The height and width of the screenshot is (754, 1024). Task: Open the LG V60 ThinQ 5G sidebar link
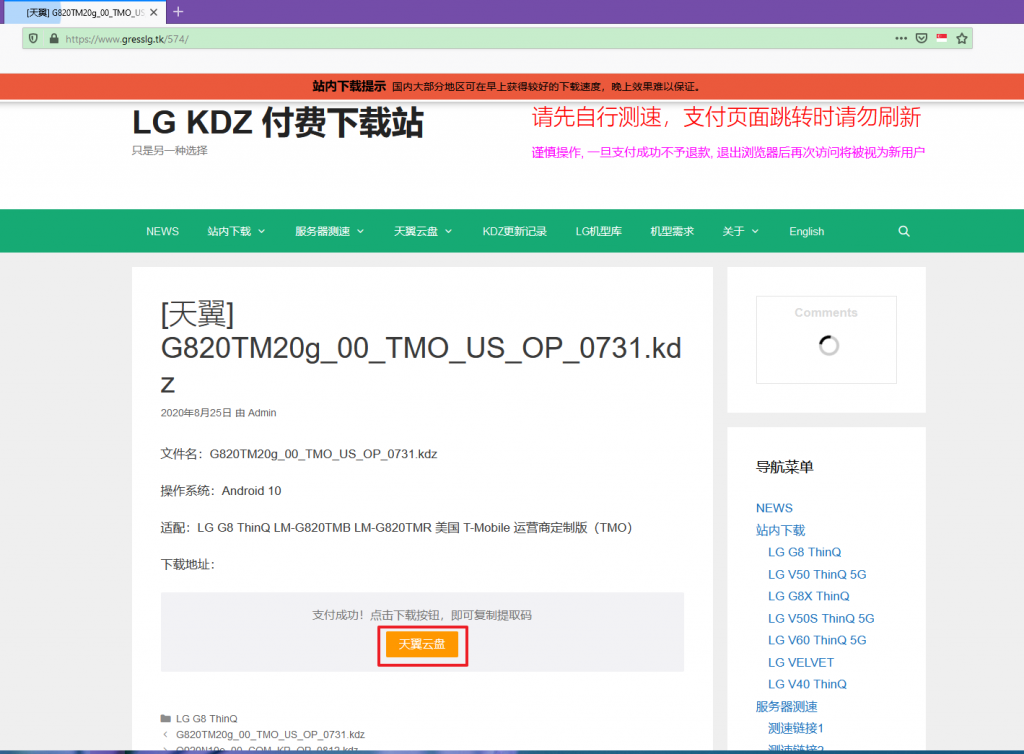[x=817, y=640]
